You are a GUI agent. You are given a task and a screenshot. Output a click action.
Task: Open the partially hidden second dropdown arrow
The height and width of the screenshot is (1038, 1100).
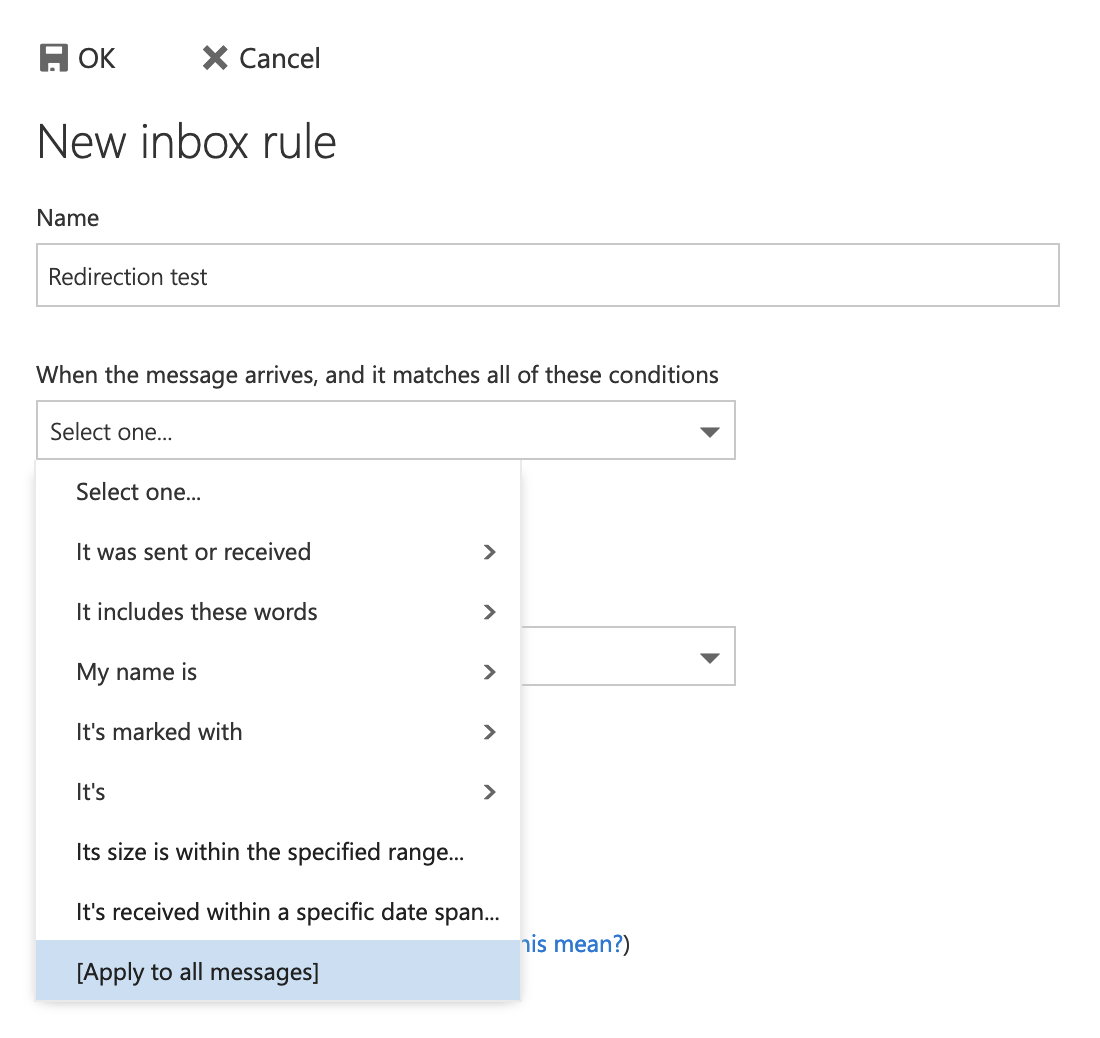click(709, 658)
